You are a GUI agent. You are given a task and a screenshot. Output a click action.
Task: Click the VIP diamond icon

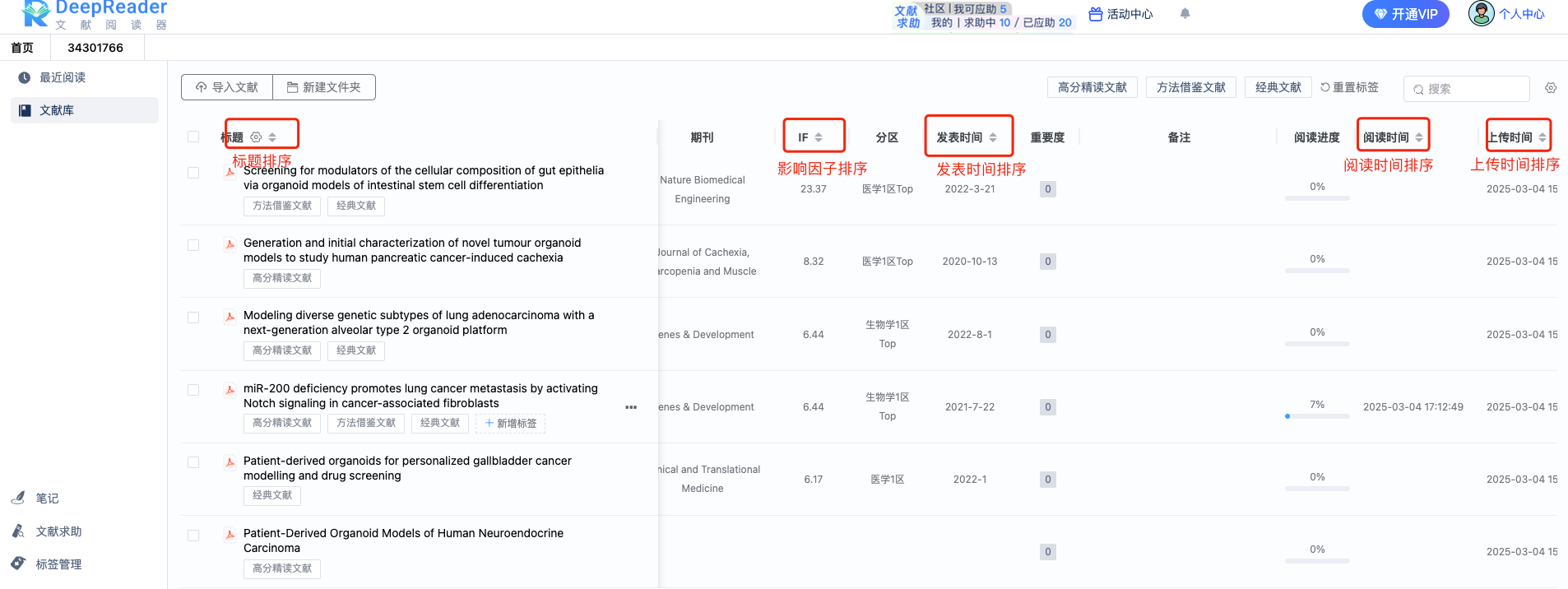[x=1381, y=14]
